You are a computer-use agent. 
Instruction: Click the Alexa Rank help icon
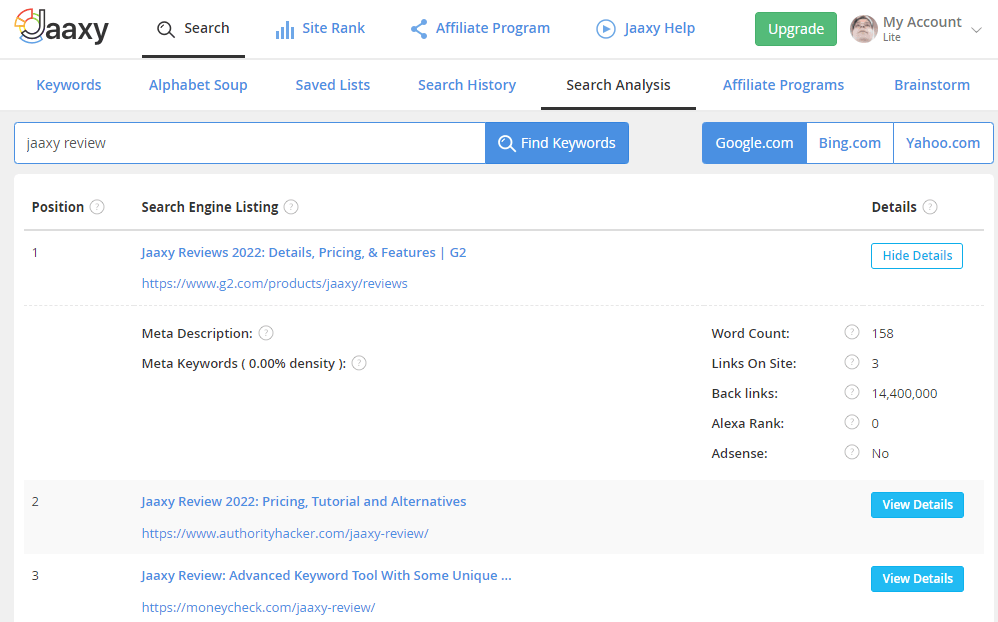coord(852,421)
